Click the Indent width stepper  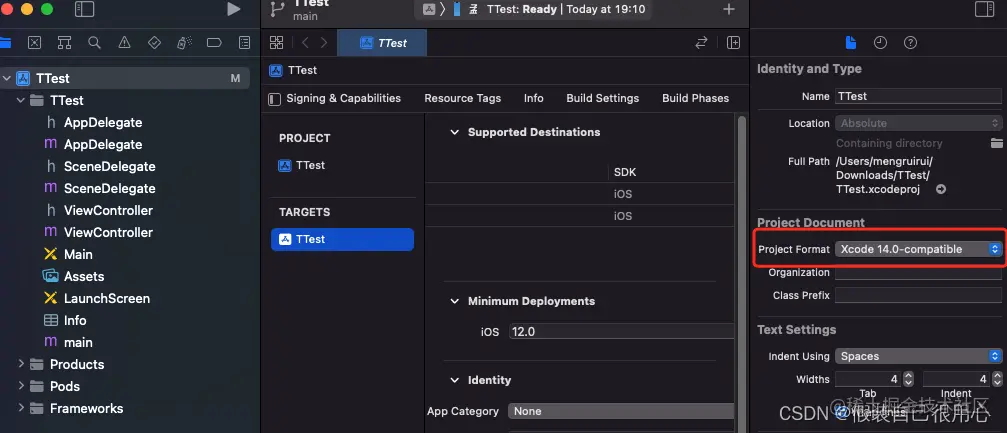click(997, 379)
